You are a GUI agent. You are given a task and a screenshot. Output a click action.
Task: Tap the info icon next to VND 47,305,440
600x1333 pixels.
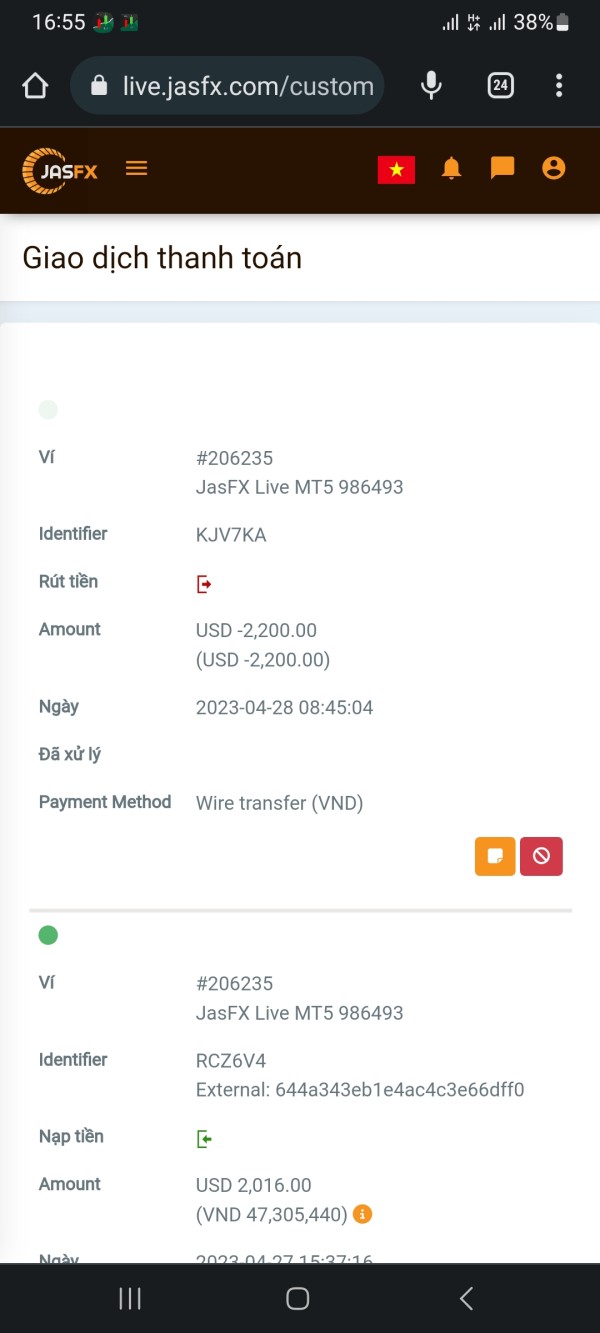tap(363, 1214)
